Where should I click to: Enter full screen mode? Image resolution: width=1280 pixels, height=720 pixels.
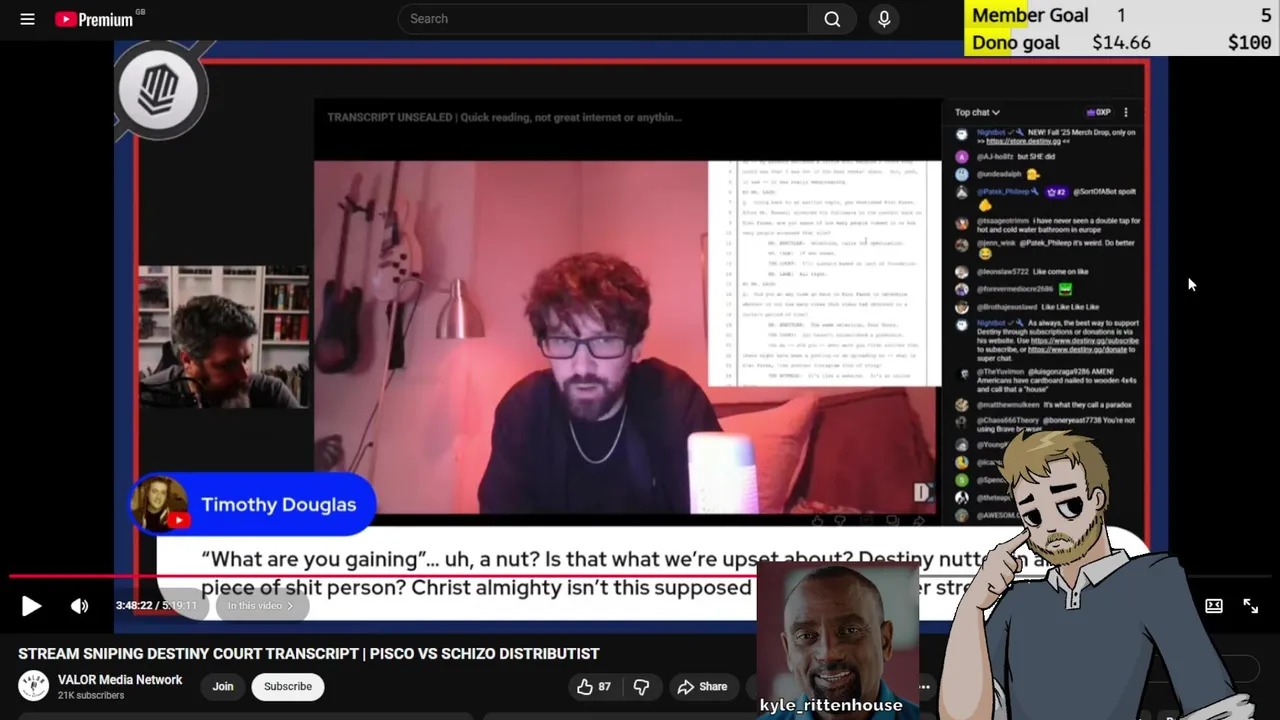(1250, 606)
